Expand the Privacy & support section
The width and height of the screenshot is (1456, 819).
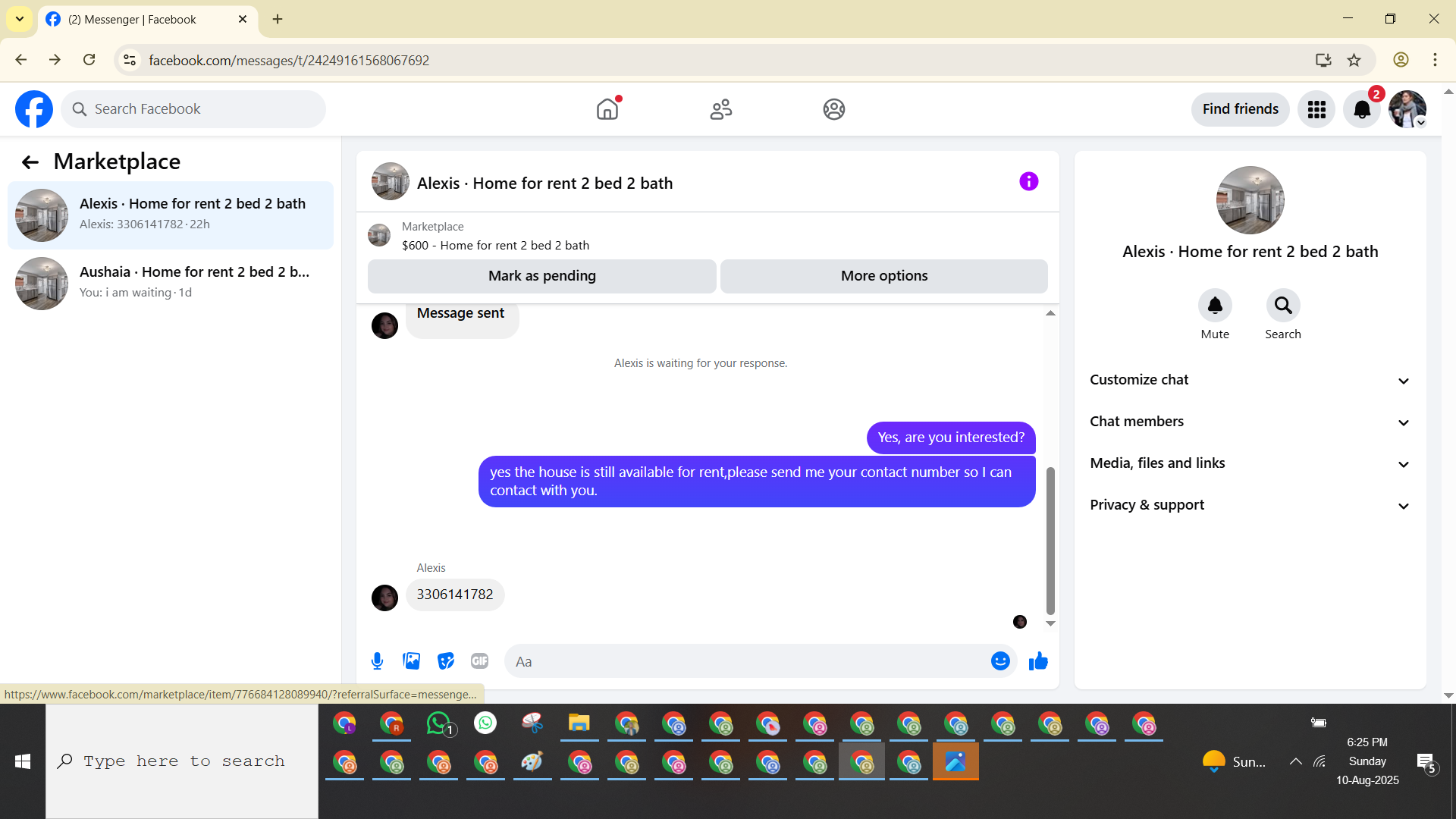[1250, 505]
